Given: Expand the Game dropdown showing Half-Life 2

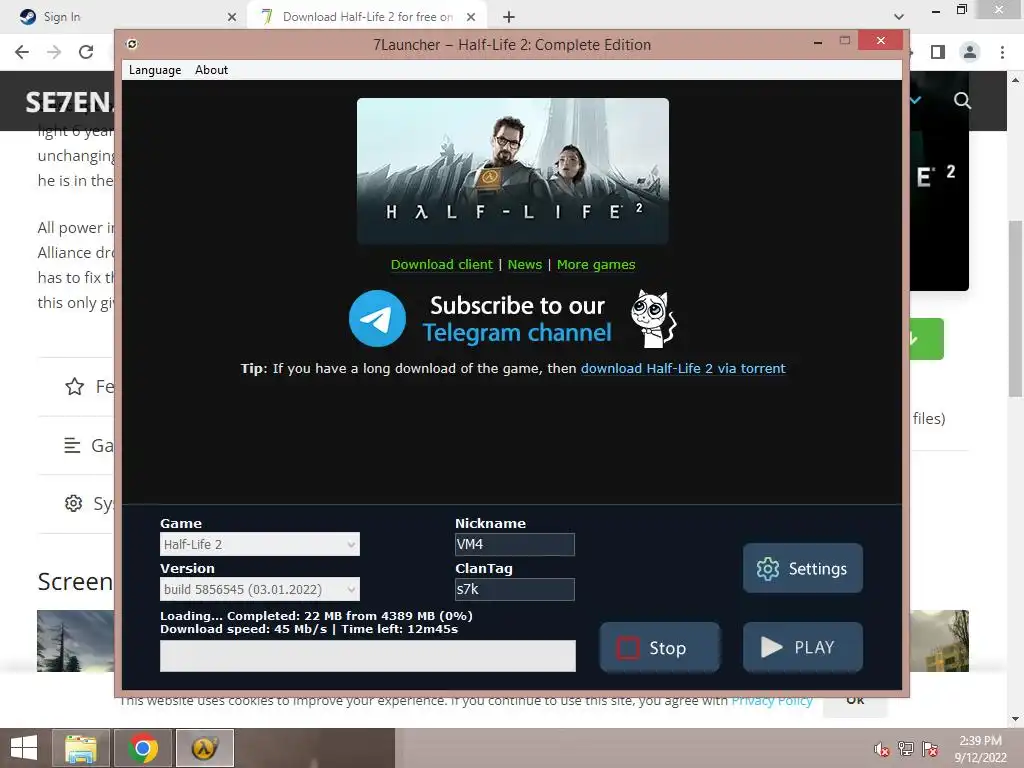Looking at the screenshot, I should [260, 544].
